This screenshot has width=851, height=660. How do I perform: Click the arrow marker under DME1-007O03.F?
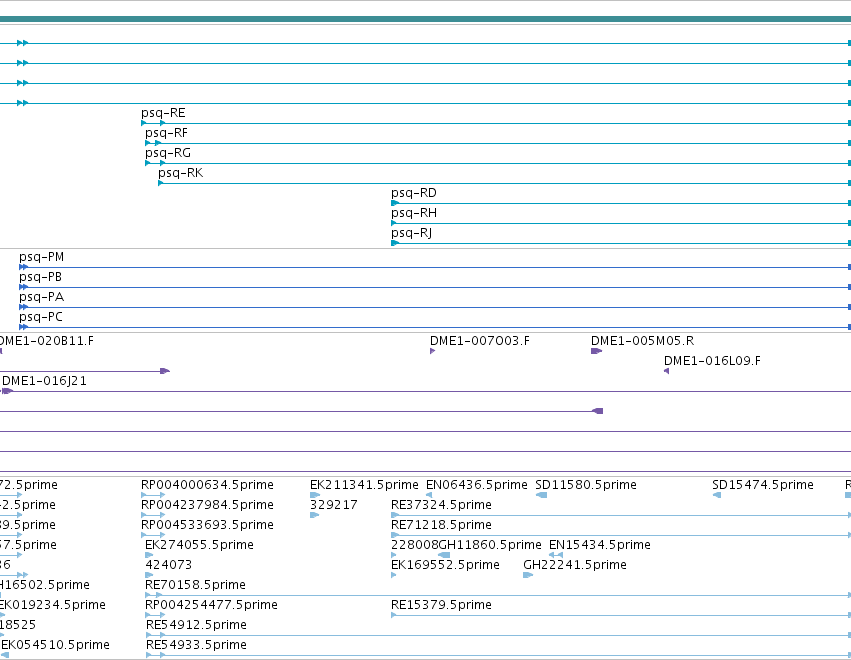(433, 351)
